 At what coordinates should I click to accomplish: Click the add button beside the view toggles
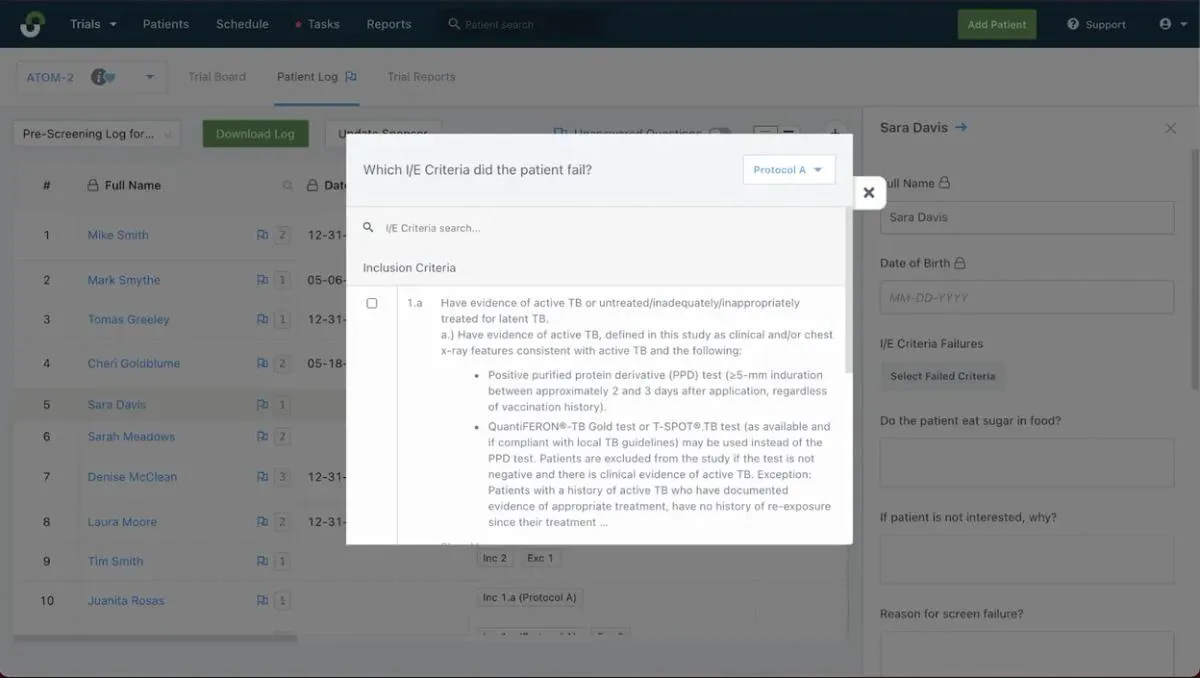point(835,131)
